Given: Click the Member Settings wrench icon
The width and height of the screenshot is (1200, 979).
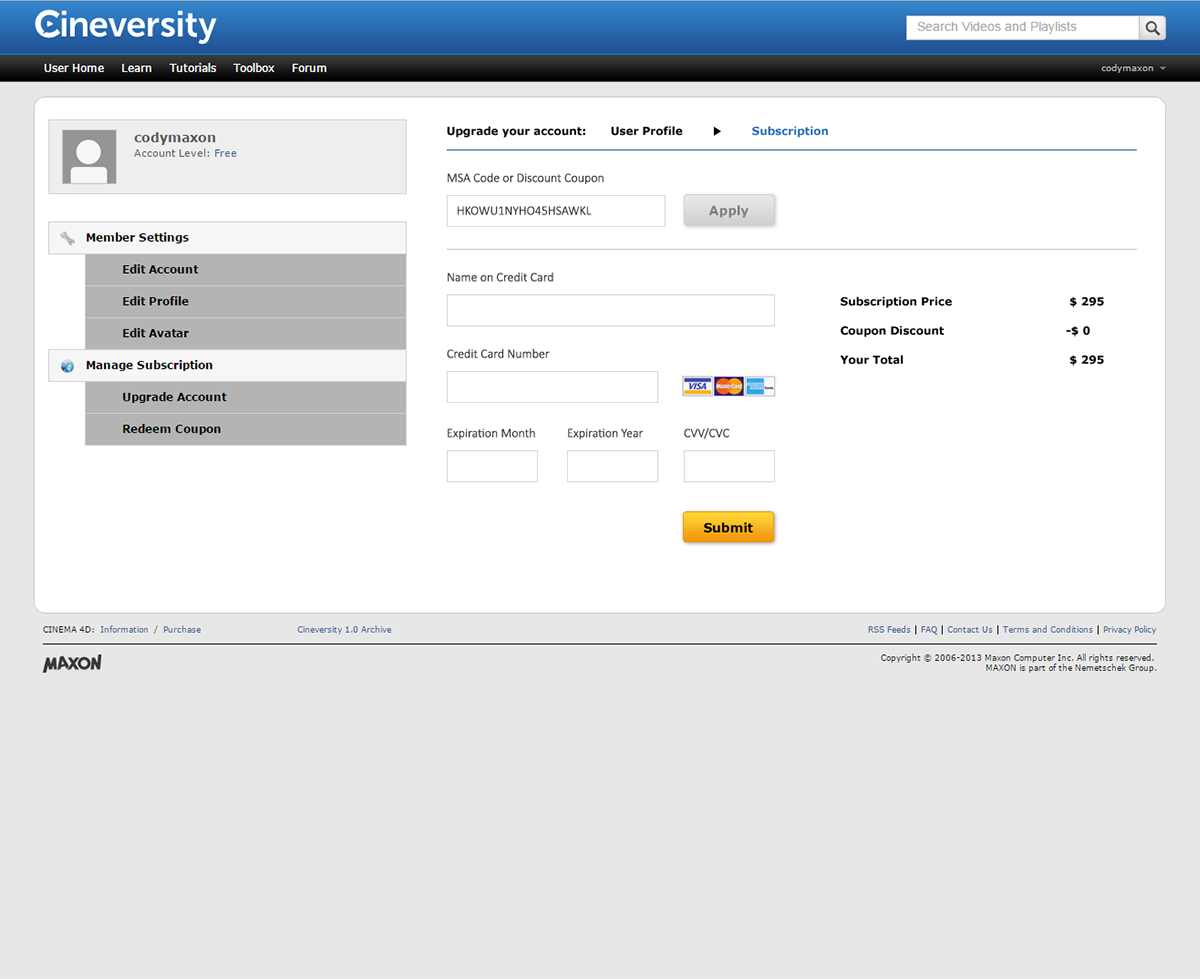Looking at the screenshot, I should [x=67, y=238].
